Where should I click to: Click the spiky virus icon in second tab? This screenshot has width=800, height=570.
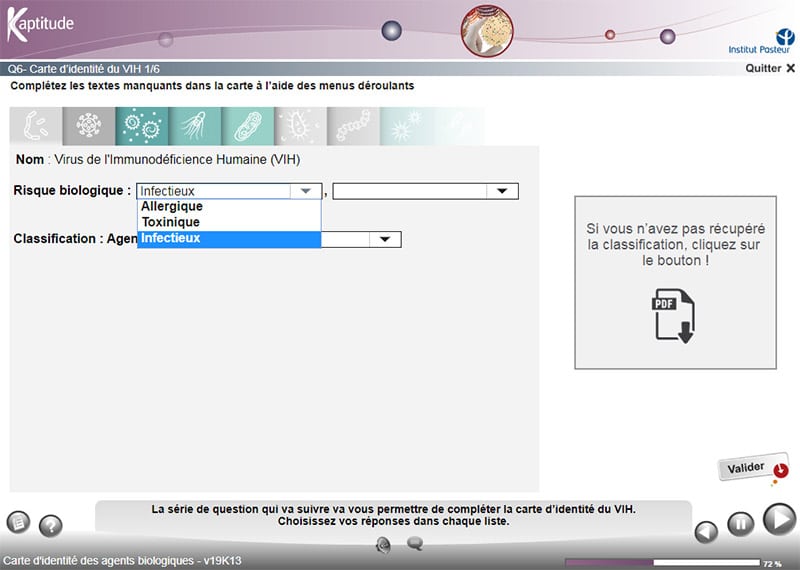pos(88,127)
